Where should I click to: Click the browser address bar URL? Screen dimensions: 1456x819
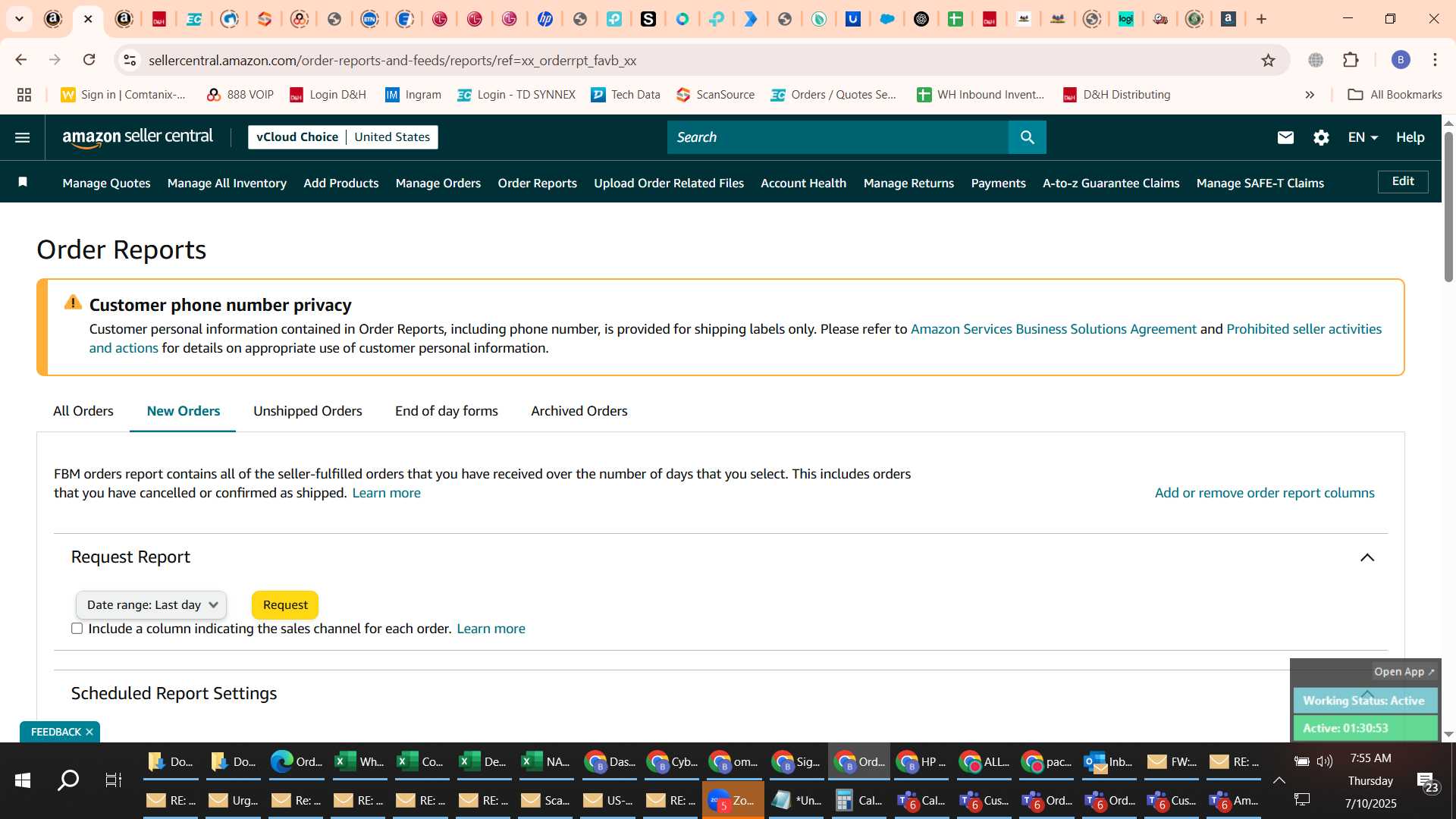[x=393, y=60]
